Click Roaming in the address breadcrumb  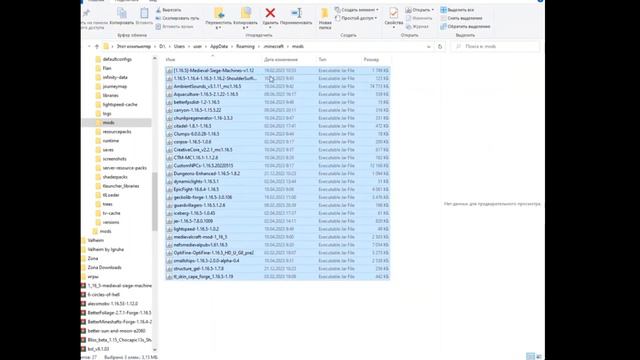tap(245, 47)
